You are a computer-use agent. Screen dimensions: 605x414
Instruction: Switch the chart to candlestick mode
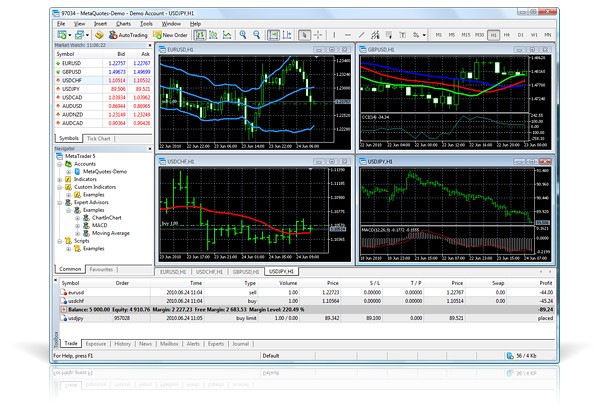coord(213,35)
